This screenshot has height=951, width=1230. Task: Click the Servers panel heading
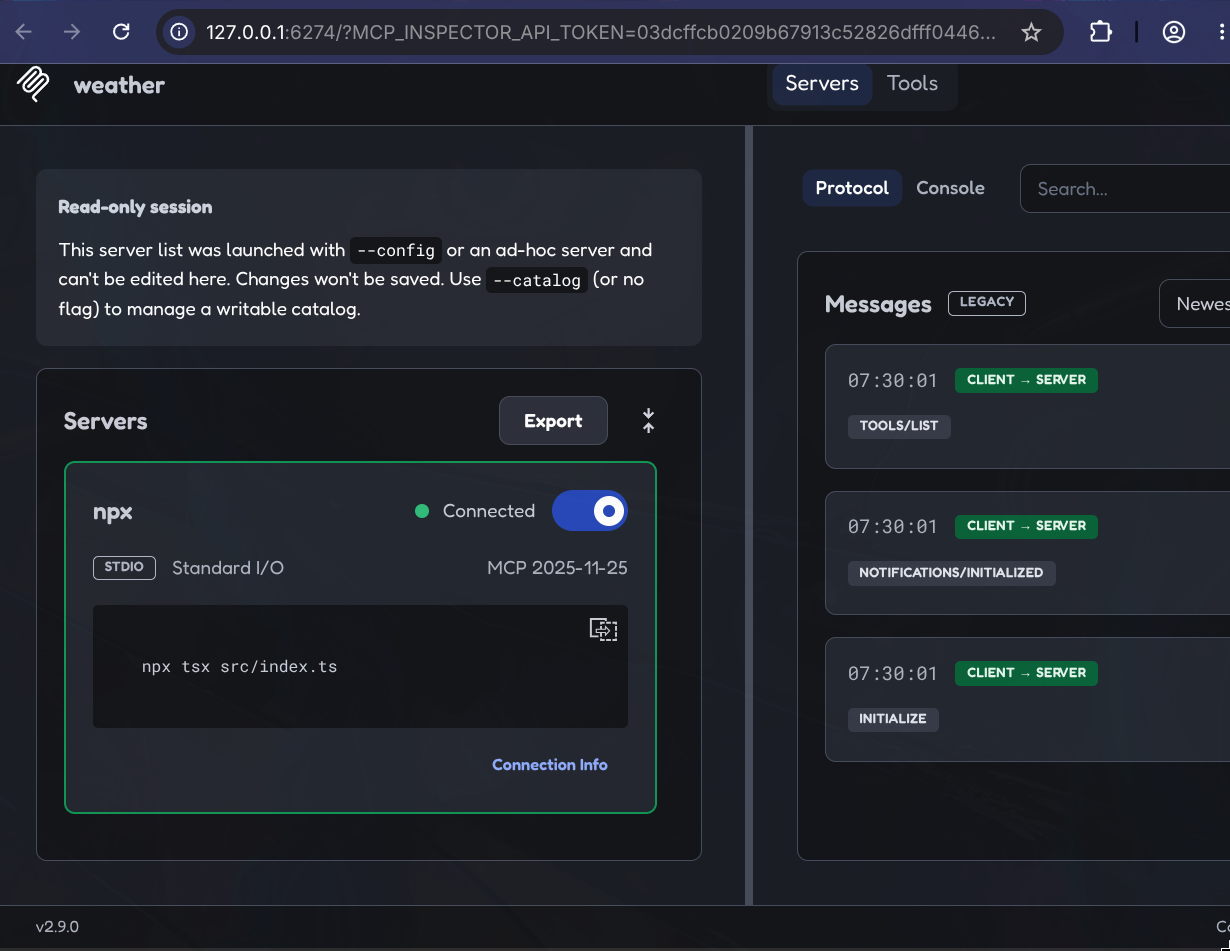pos(105,421)
